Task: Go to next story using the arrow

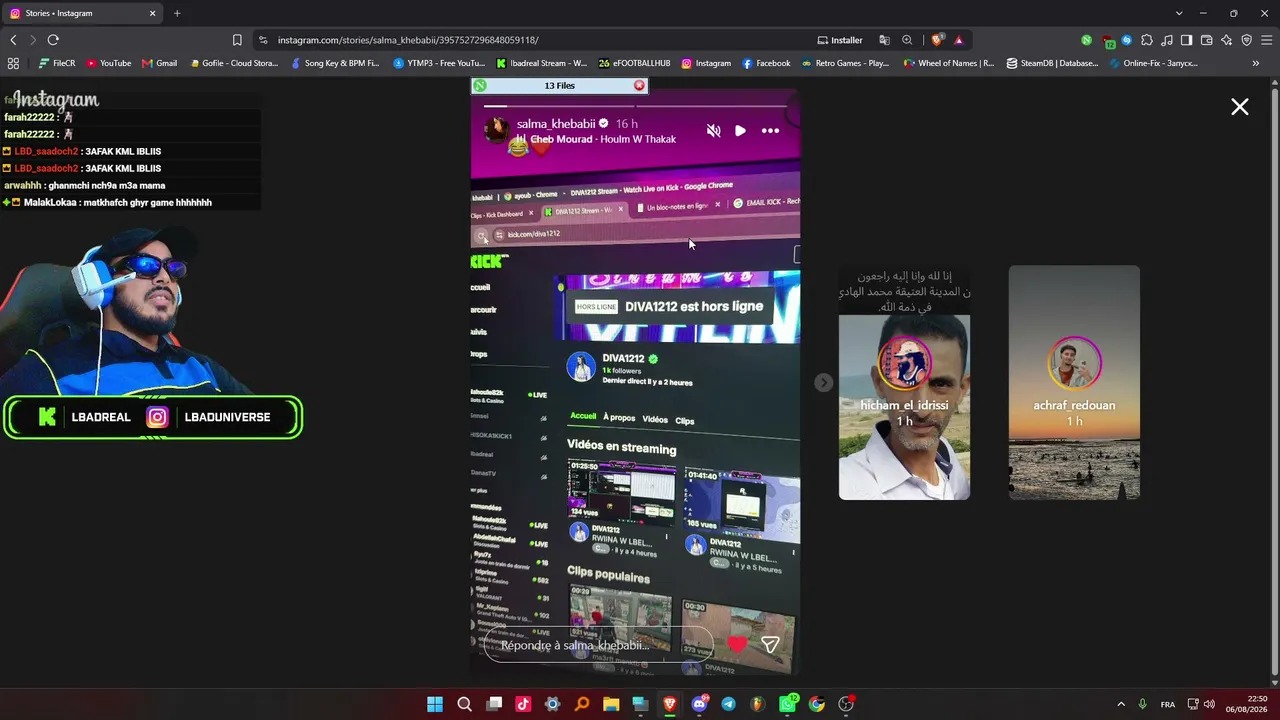Action: (823, 382)
